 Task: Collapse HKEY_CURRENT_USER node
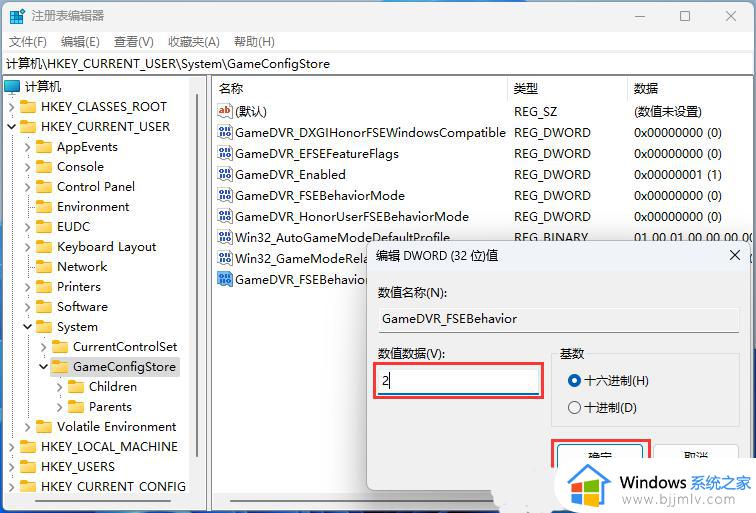(x=12, y=127)
